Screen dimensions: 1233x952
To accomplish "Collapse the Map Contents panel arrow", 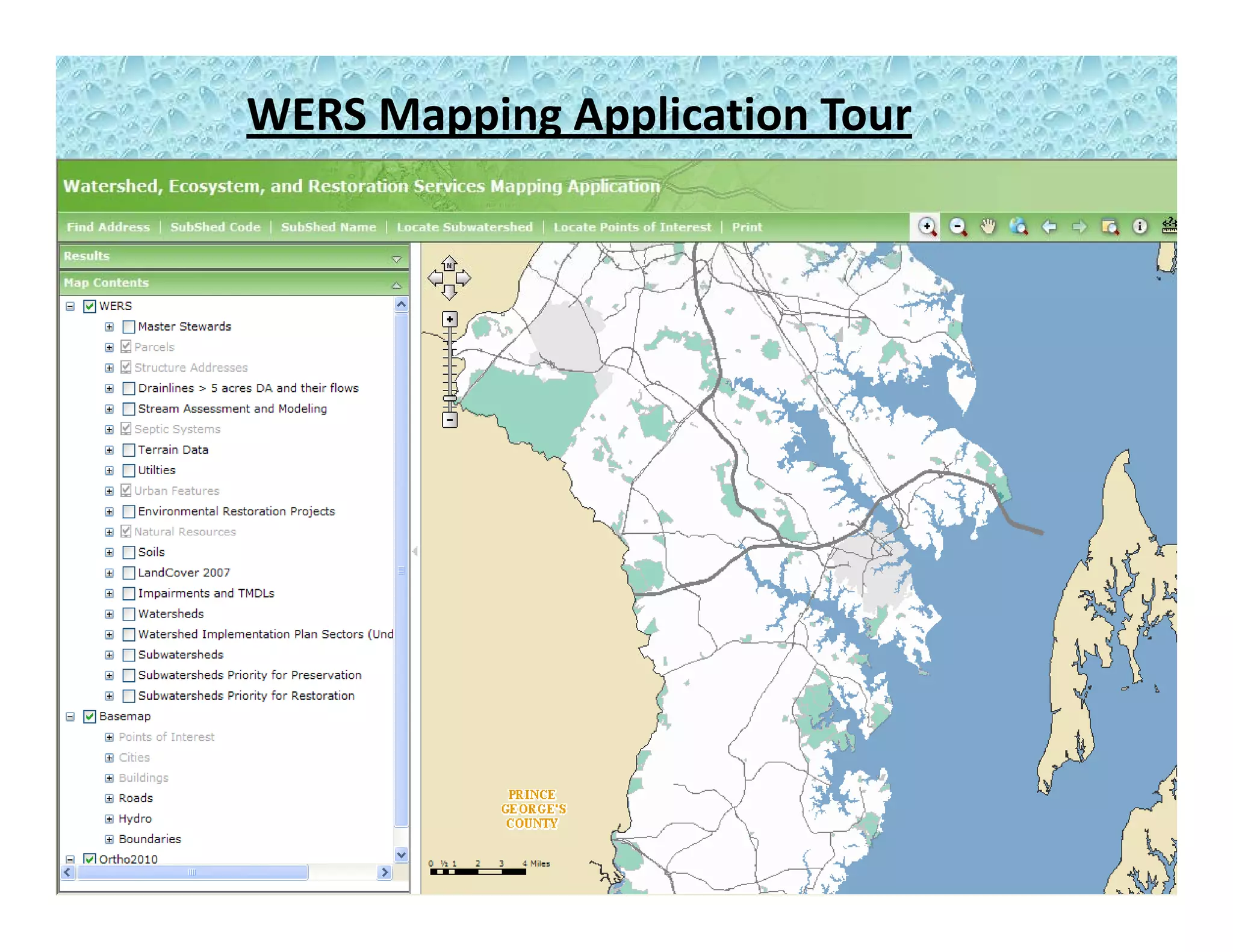I will coord(396,285).
